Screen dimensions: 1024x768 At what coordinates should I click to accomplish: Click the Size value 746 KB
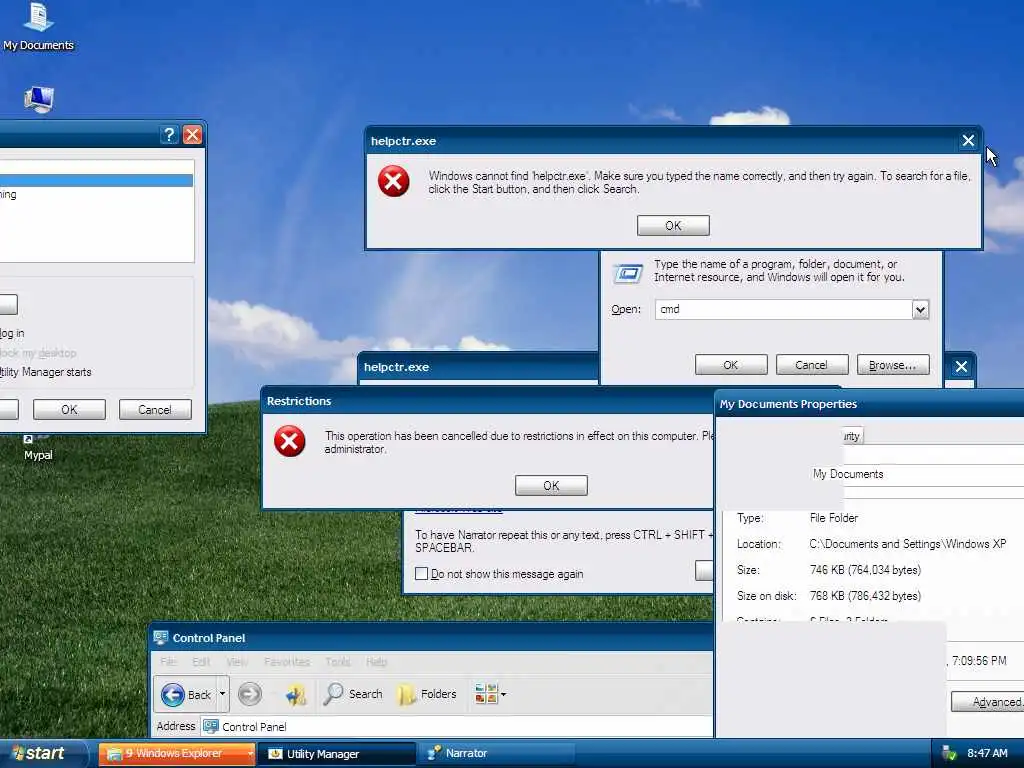coord(865,570)
